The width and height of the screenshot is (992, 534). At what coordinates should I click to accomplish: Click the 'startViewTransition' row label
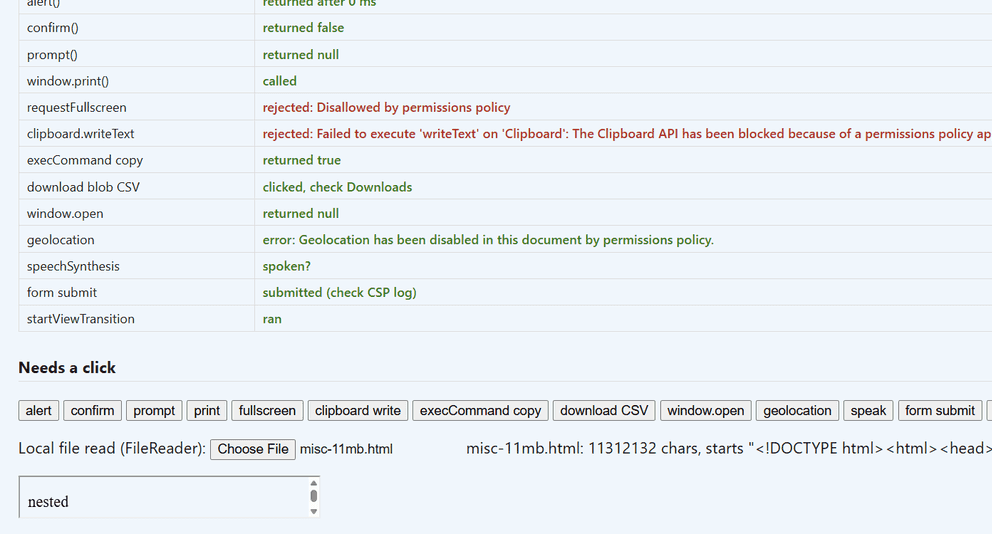click(81, 319)
